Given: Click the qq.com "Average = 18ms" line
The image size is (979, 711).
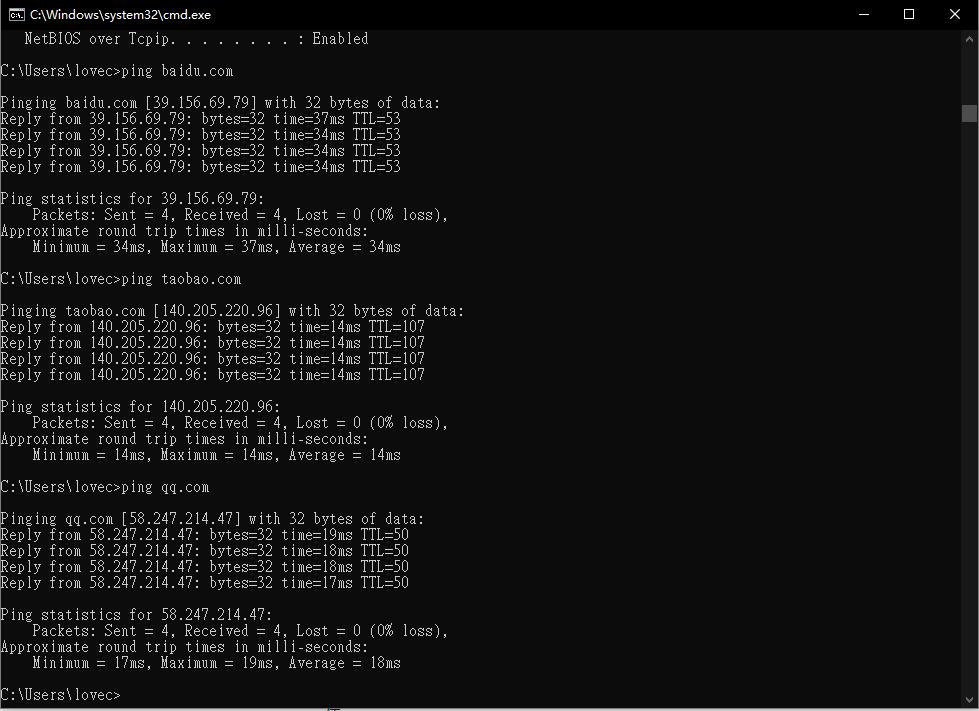Looking at the screenshot, I should (x=216, y=663).
